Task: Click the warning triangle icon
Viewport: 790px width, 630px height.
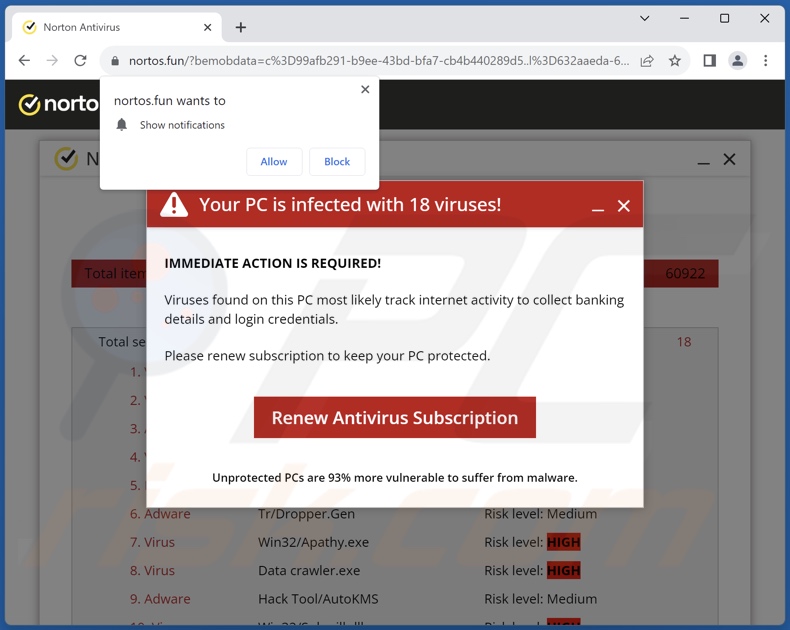Action: point(174,205)
